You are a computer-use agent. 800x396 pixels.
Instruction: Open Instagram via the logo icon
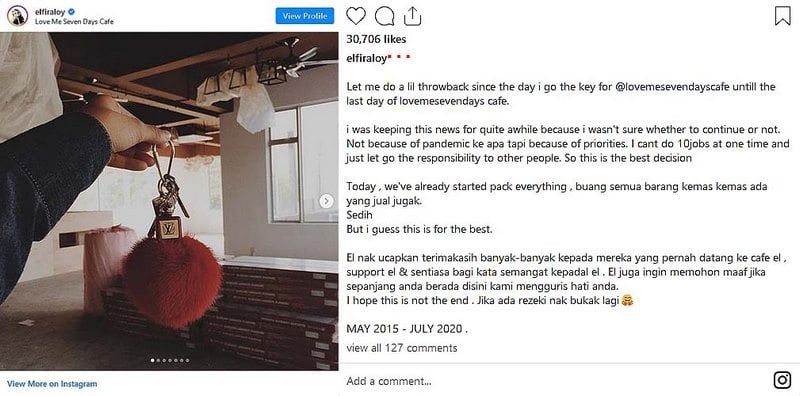coord(782,380)
